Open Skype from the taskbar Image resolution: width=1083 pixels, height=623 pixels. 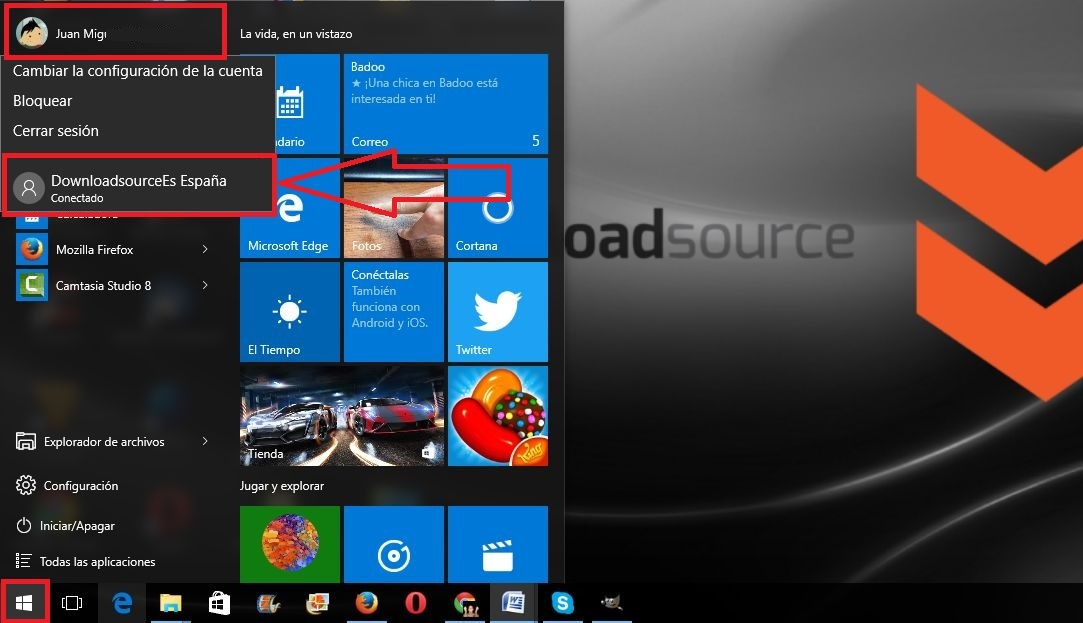(563, 603)
